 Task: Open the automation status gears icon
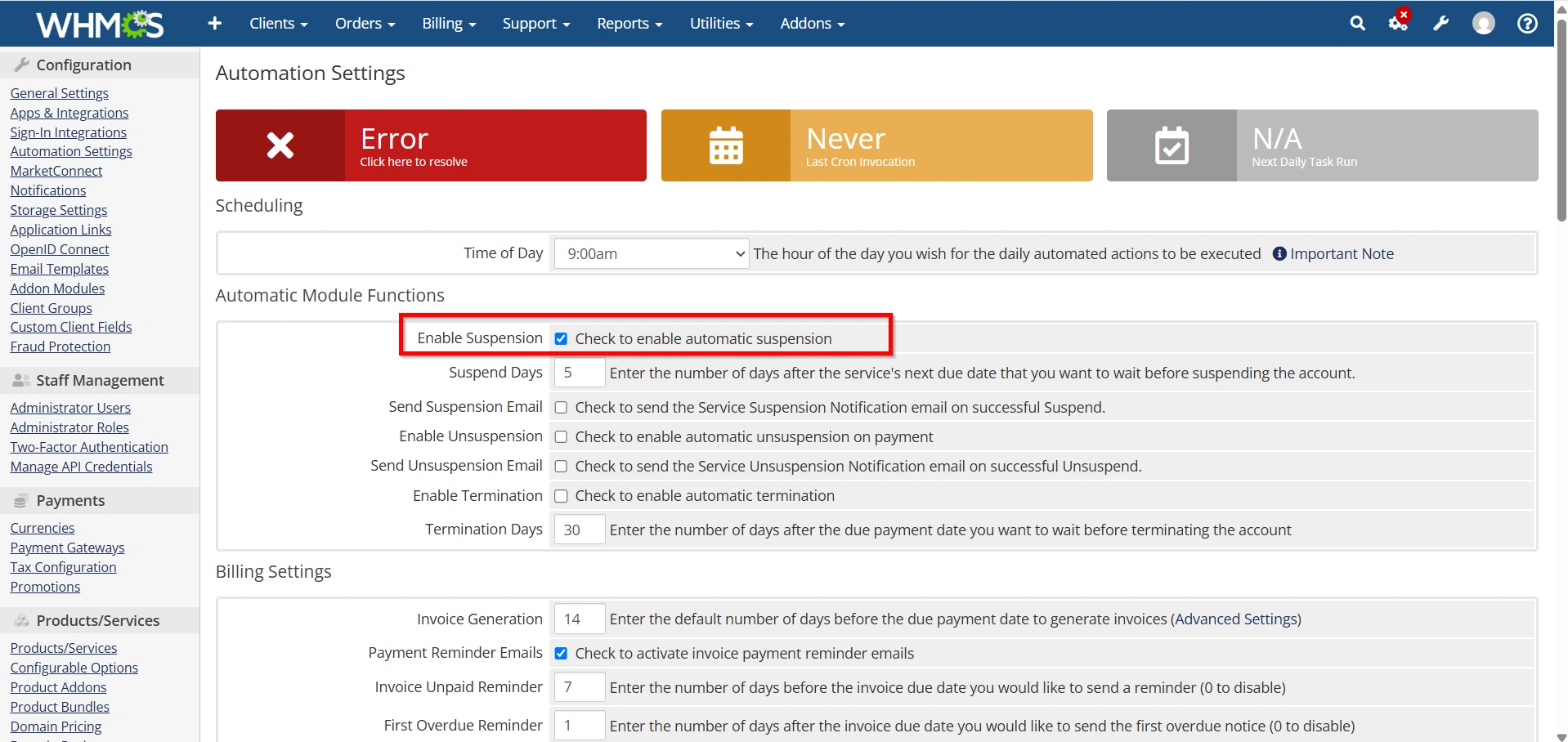(1399, 23)
